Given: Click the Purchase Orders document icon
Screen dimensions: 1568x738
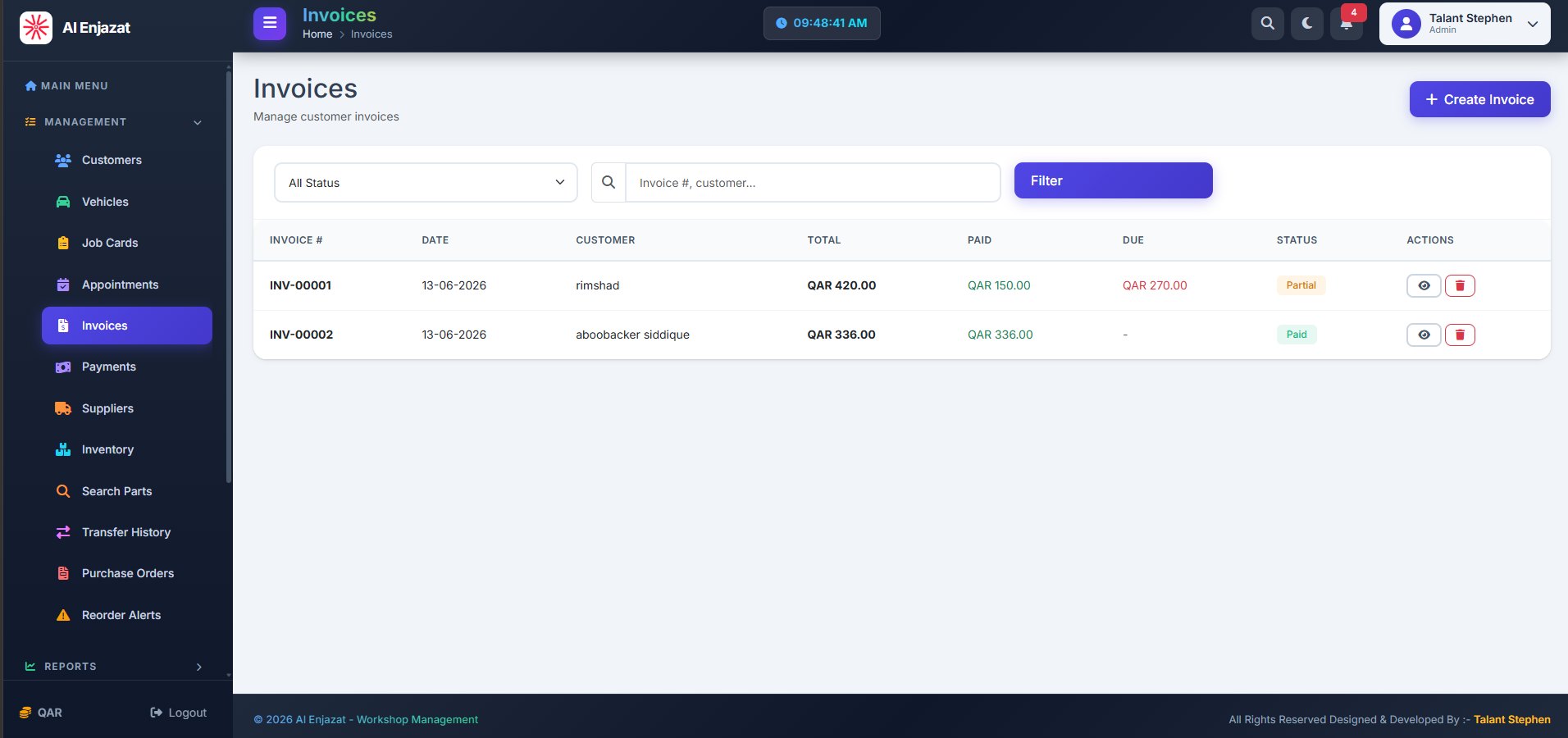Looking at the screenshot, I should coord(63,573).
